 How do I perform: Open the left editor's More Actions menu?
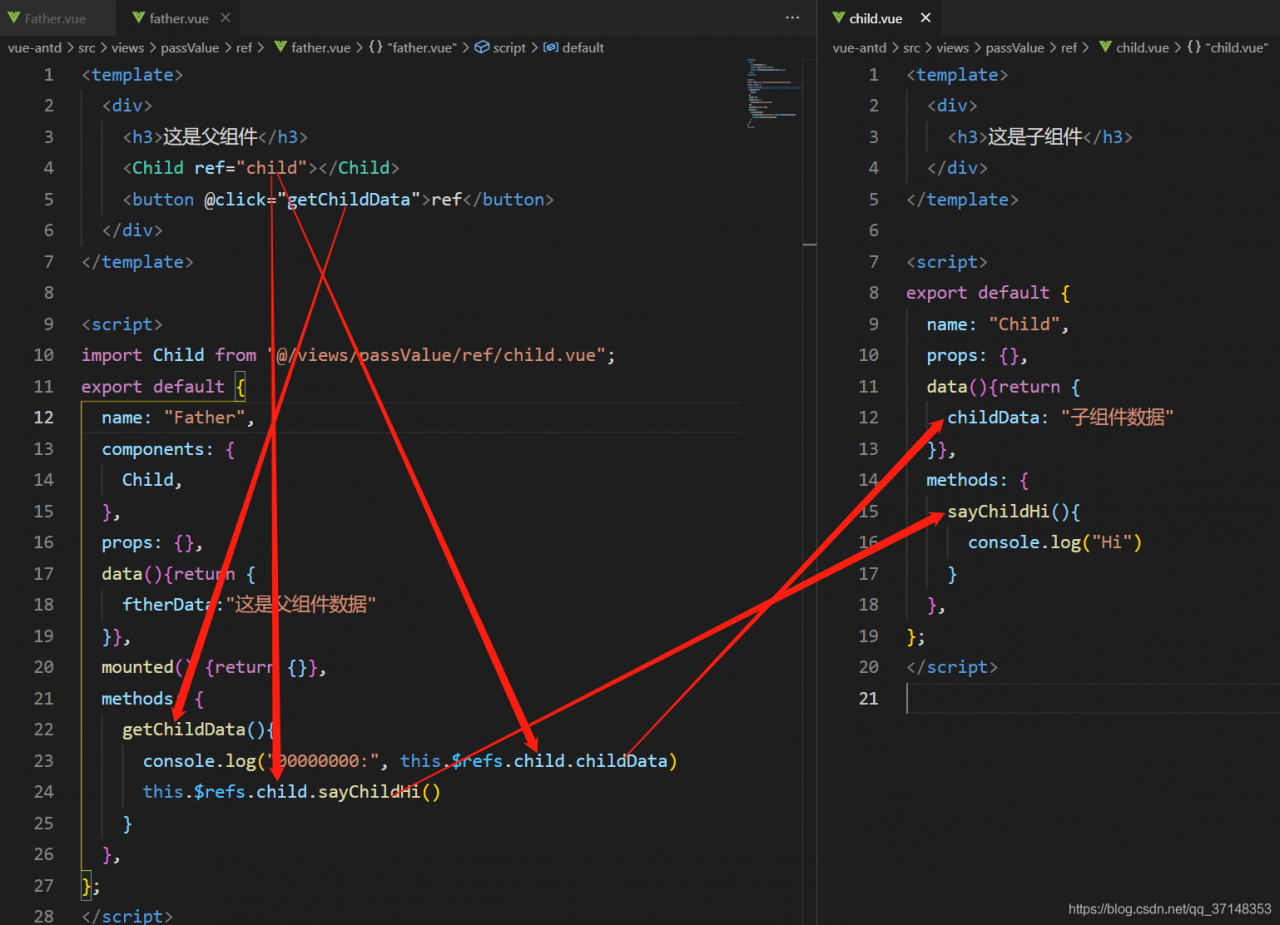pyautogui.click(x=792, y=18)
